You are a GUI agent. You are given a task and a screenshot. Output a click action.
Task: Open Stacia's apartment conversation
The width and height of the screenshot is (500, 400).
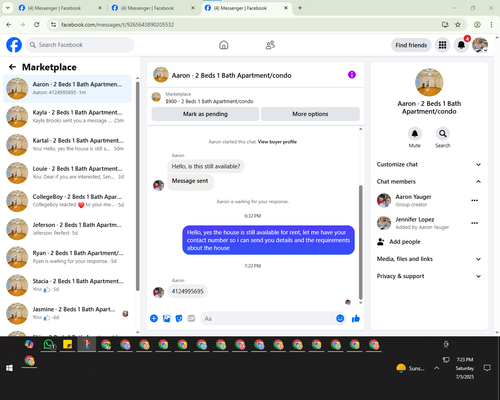pyautogui.click(x=67, y=285)
